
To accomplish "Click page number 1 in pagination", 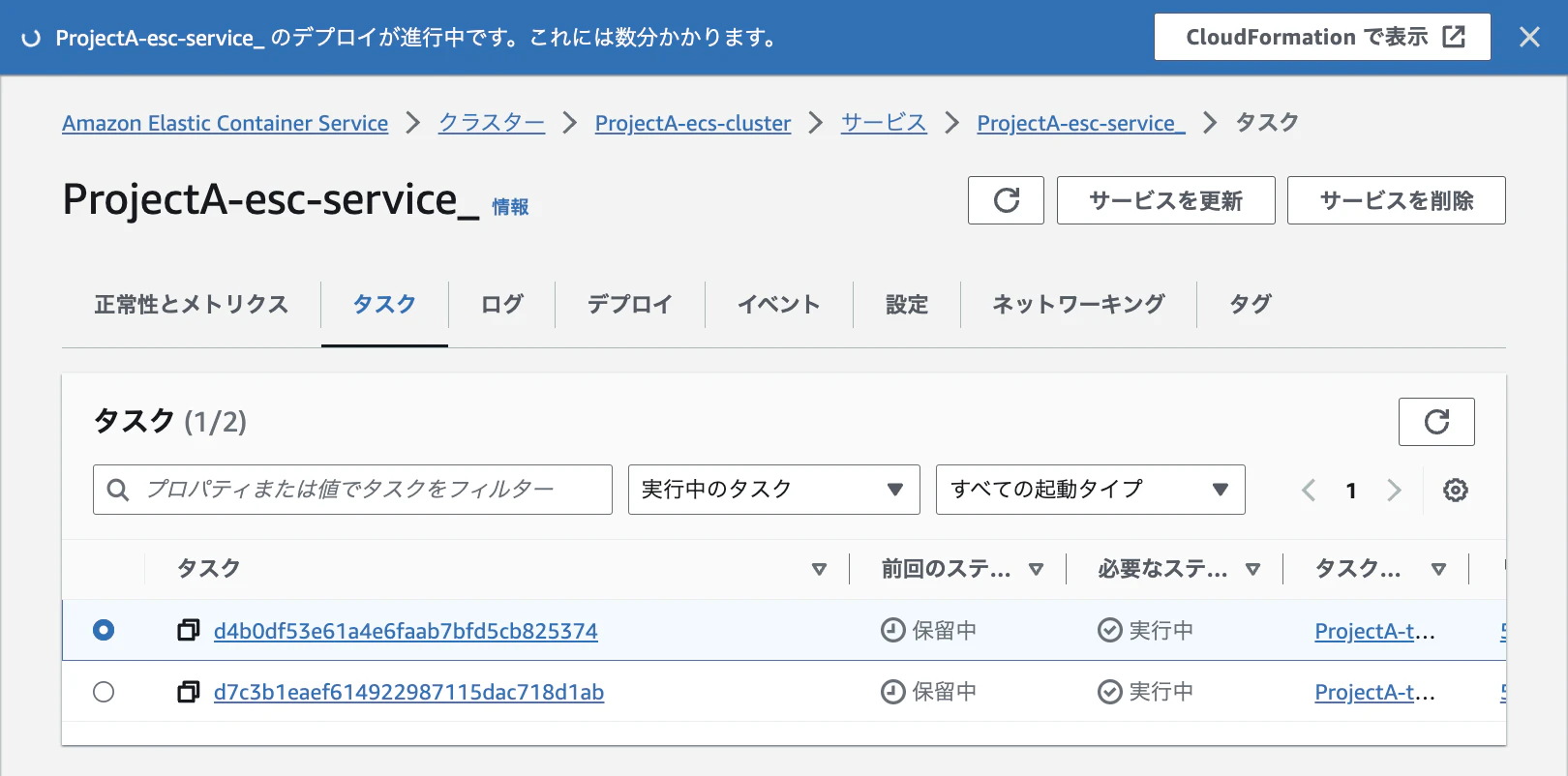I will tap(1351, 491).
